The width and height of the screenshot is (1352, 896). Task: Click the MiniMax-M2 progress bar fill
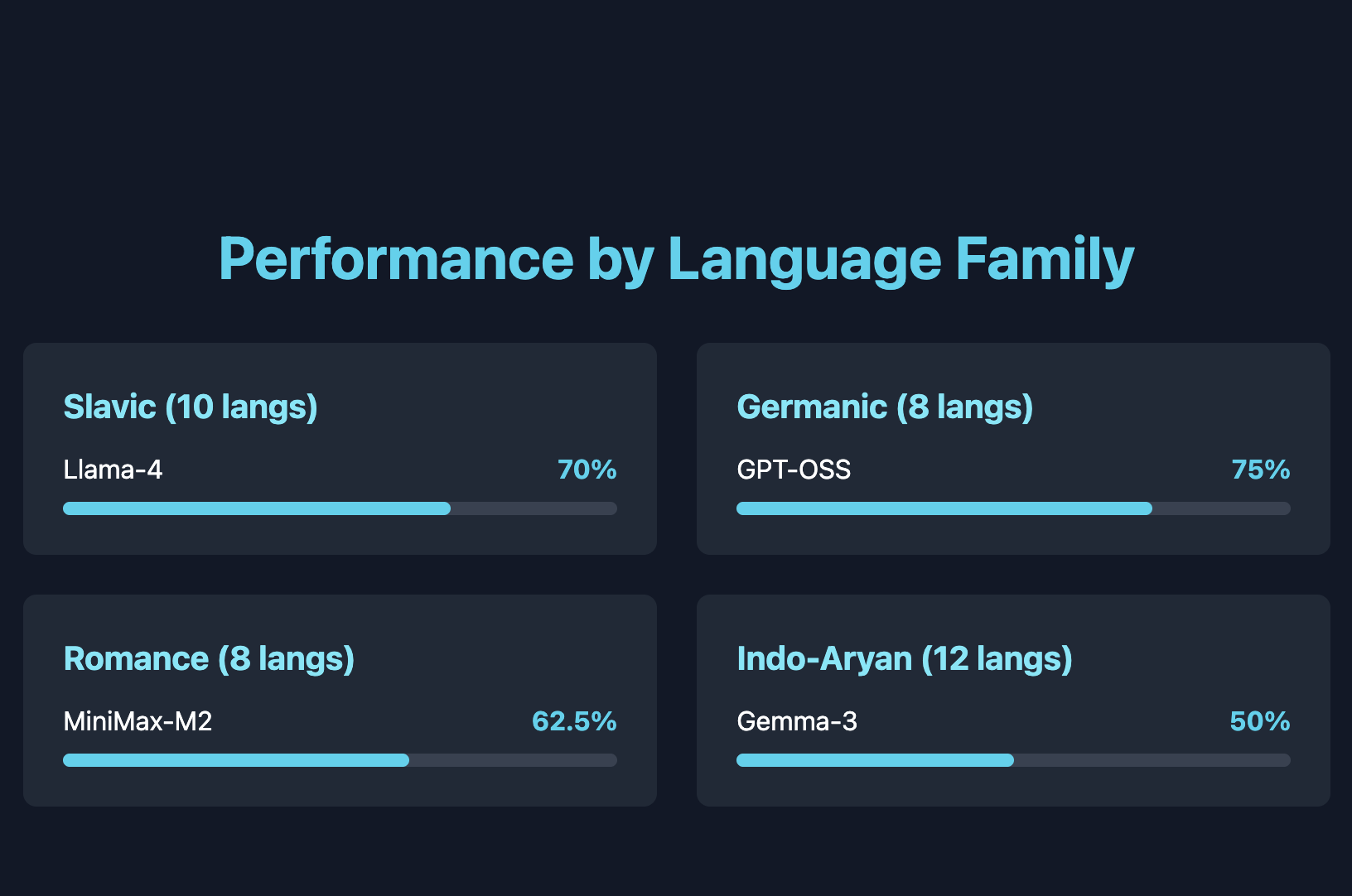(x=236, y=760)
